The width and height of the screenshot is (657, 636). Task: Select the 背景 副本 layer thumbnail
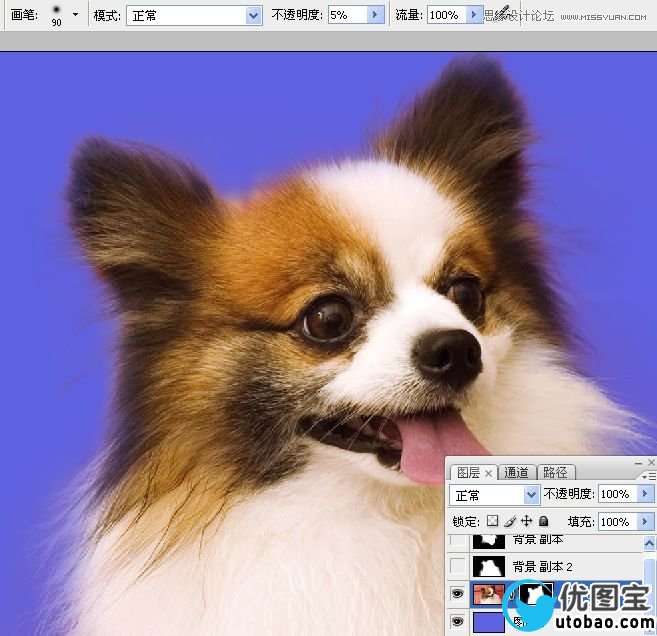pos(489,541)
